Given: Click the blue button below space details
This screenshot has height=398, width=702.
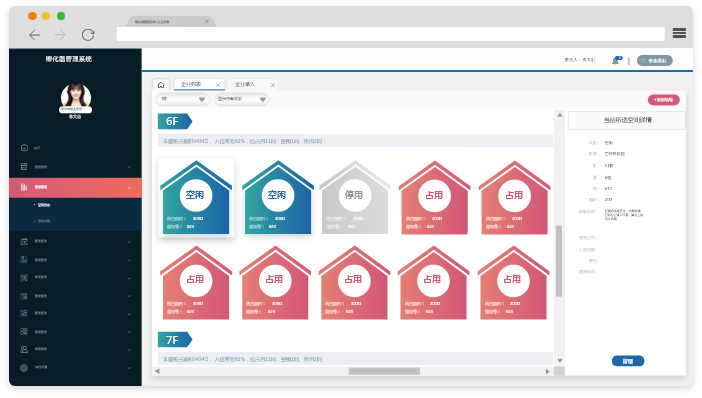Looking at the screenshot, I should tap(628, 361).
